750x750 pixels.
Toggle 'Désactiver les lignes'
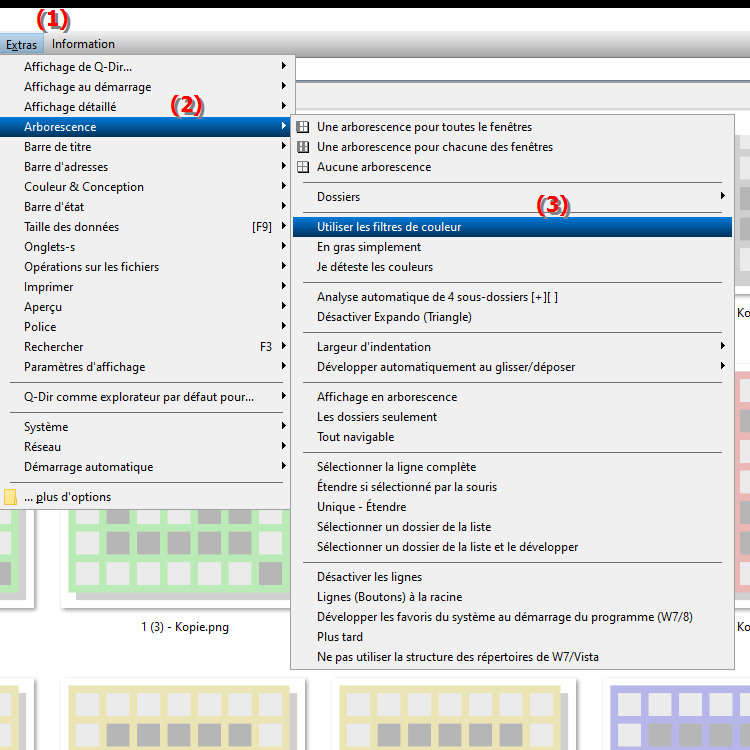(512, 577)
